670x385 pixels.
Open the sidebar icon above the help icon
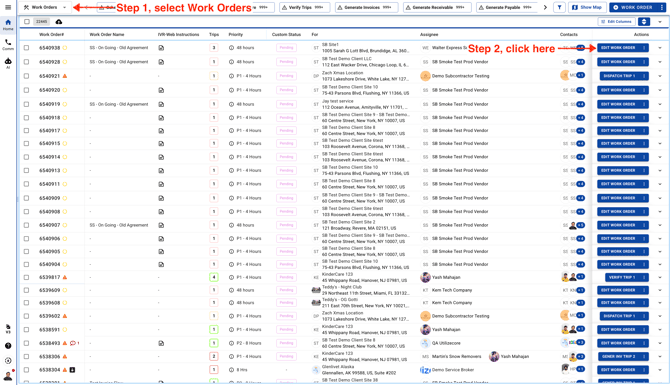click(8, 329)
